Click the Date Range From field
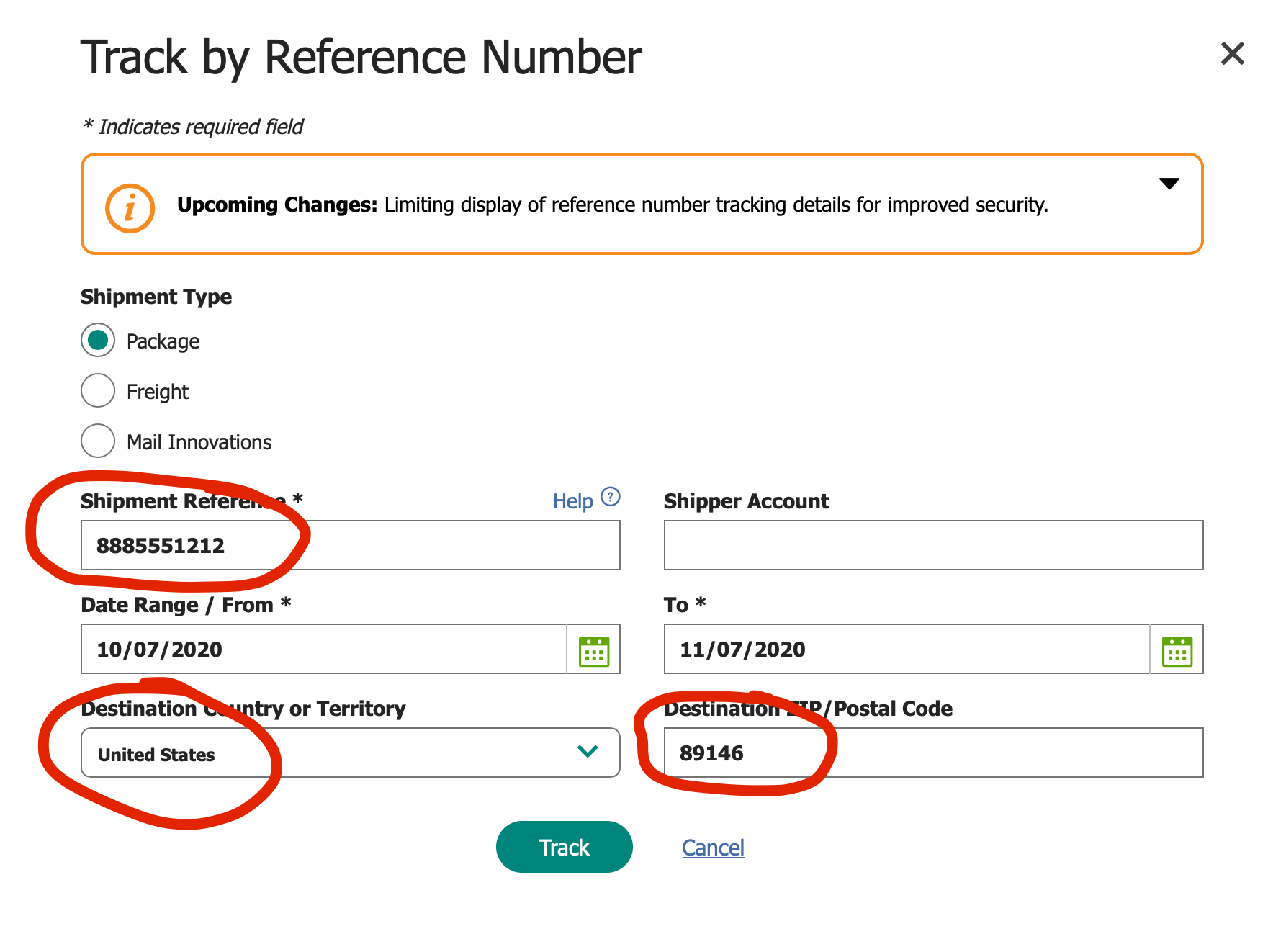 point(324,650)
